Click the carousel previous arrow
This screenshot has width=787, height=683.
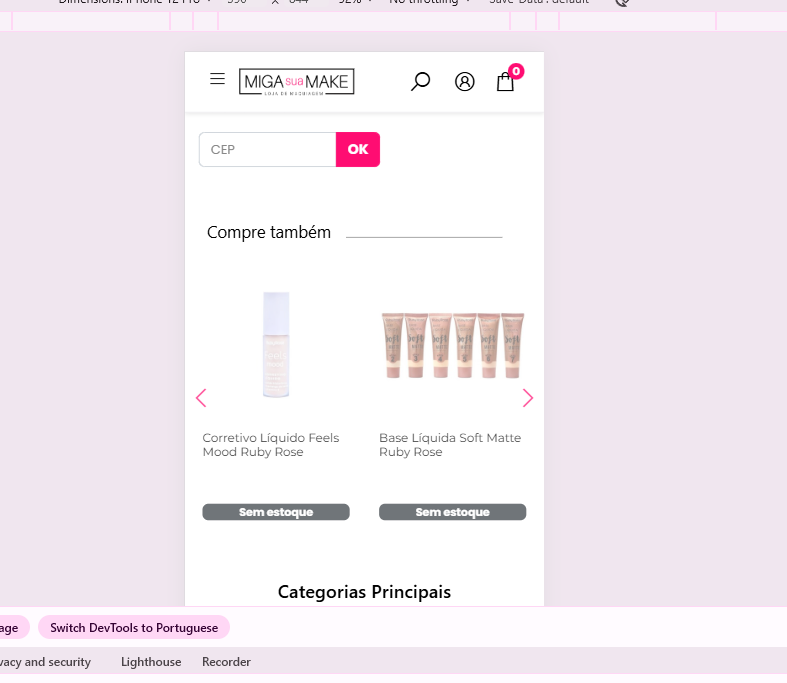coord(201,398)
